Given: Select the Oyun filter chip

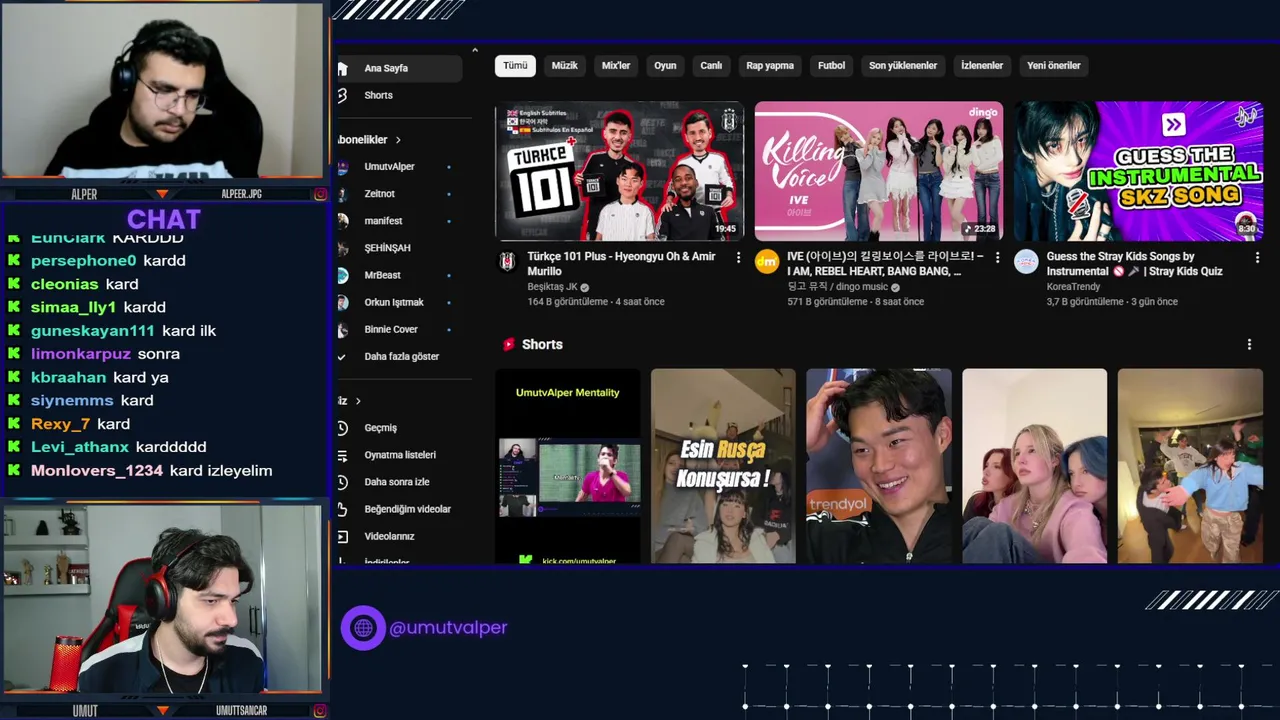Looking at the screenshot, I should pos(665,65).
